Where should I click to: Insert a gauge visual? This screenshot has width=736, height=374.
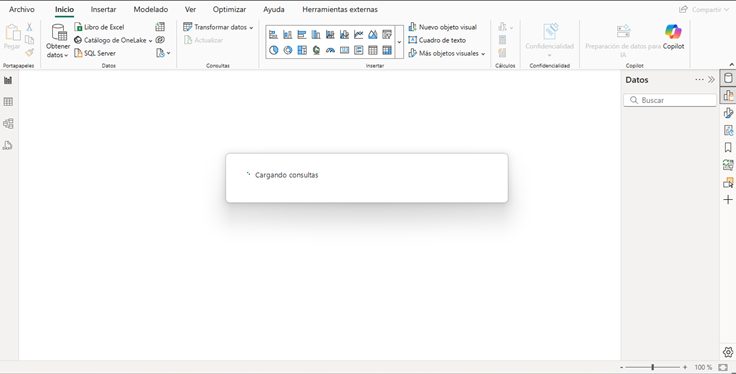[x=330, y=50]
